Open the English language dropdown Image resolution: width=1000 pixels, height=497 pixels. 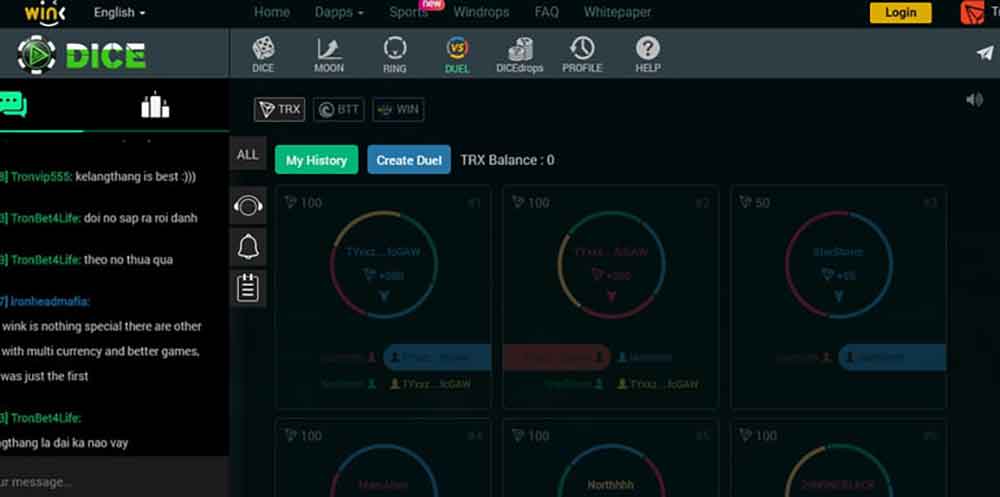[119, 12]
